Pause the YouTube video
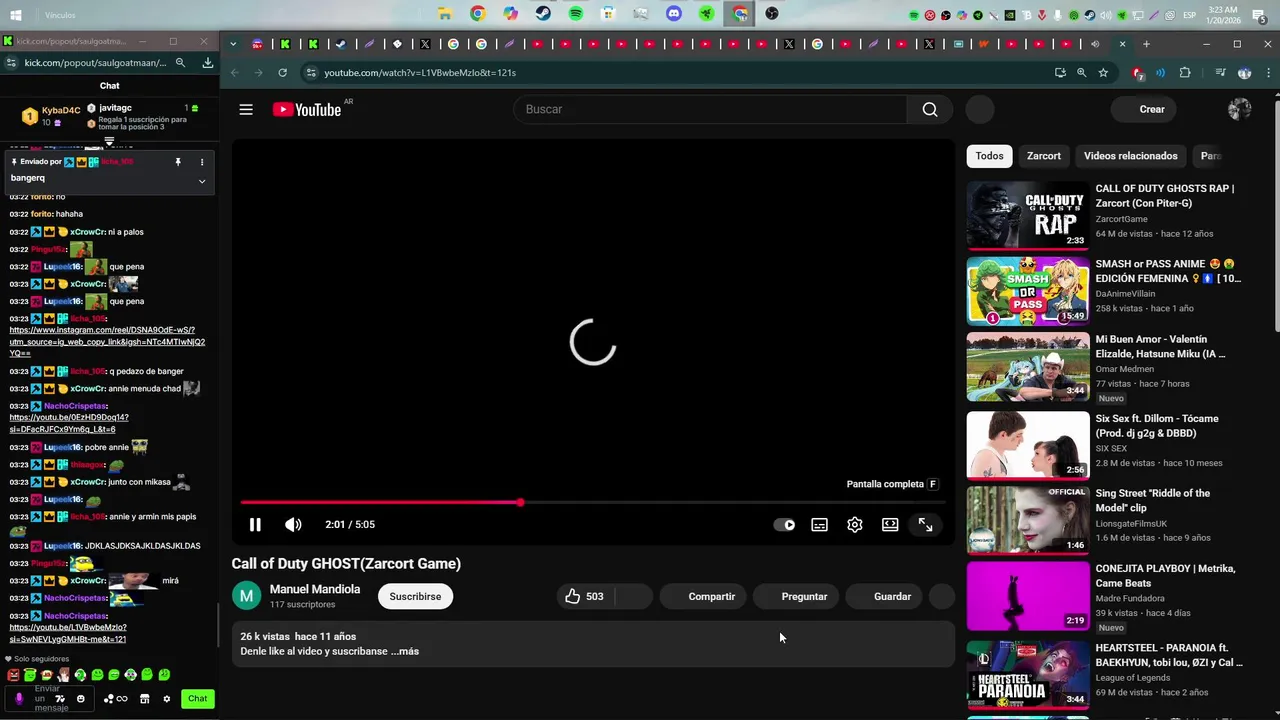 pyautogui.click(x=255, y=525)
